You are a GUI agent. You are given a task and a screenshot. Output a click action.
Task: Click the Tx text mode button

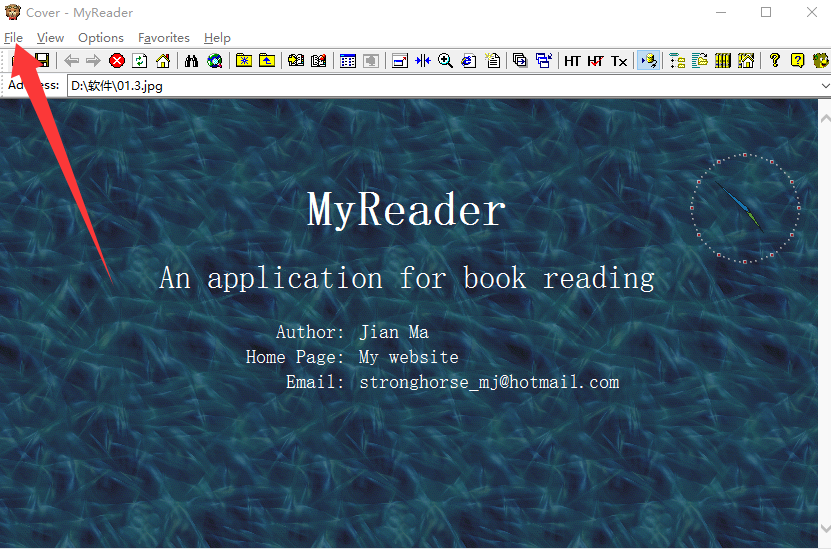click(x=620, y=61)
